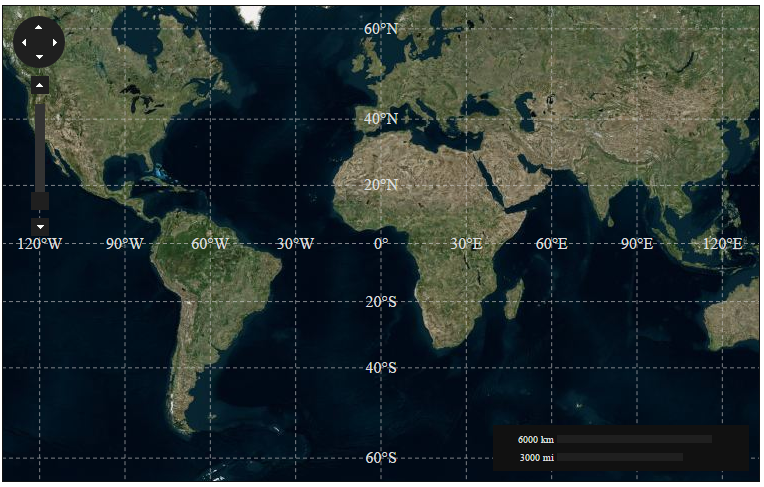
Task: Zoom in using the up arrow button
Action: tap(40, 85)
